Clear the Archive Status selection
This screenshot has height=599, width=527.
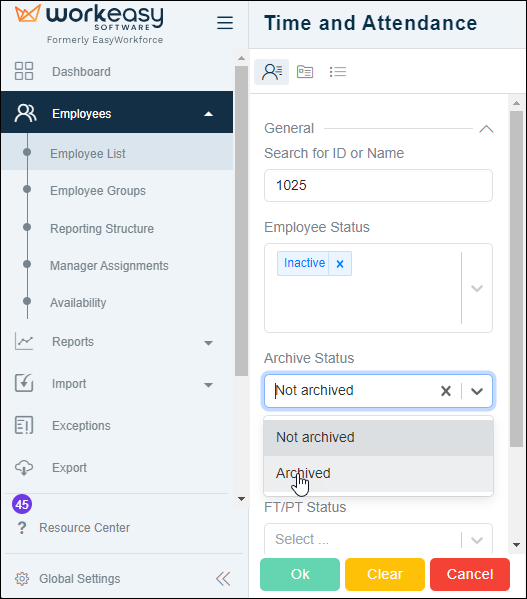(446, 391)
